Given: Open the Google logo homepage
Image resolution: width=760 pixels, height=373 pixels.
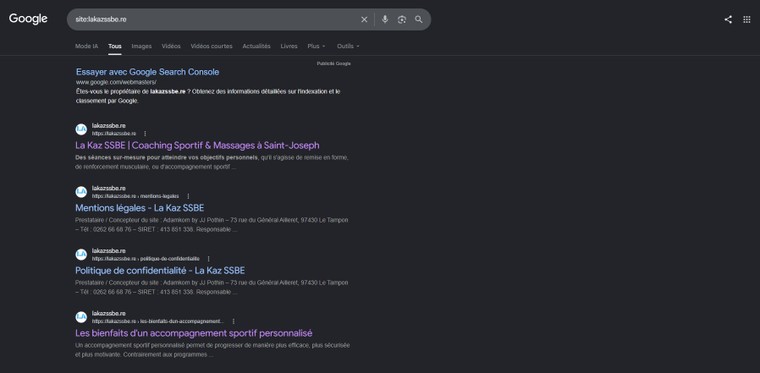Looking at the screenshot, I should (28, 19).
